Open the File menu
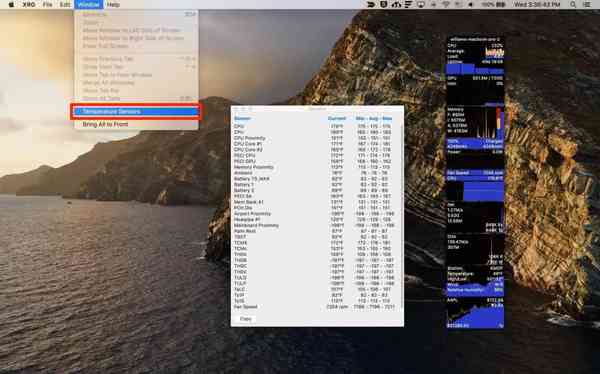This screenshot has width=600, height=374. (47, 5)
